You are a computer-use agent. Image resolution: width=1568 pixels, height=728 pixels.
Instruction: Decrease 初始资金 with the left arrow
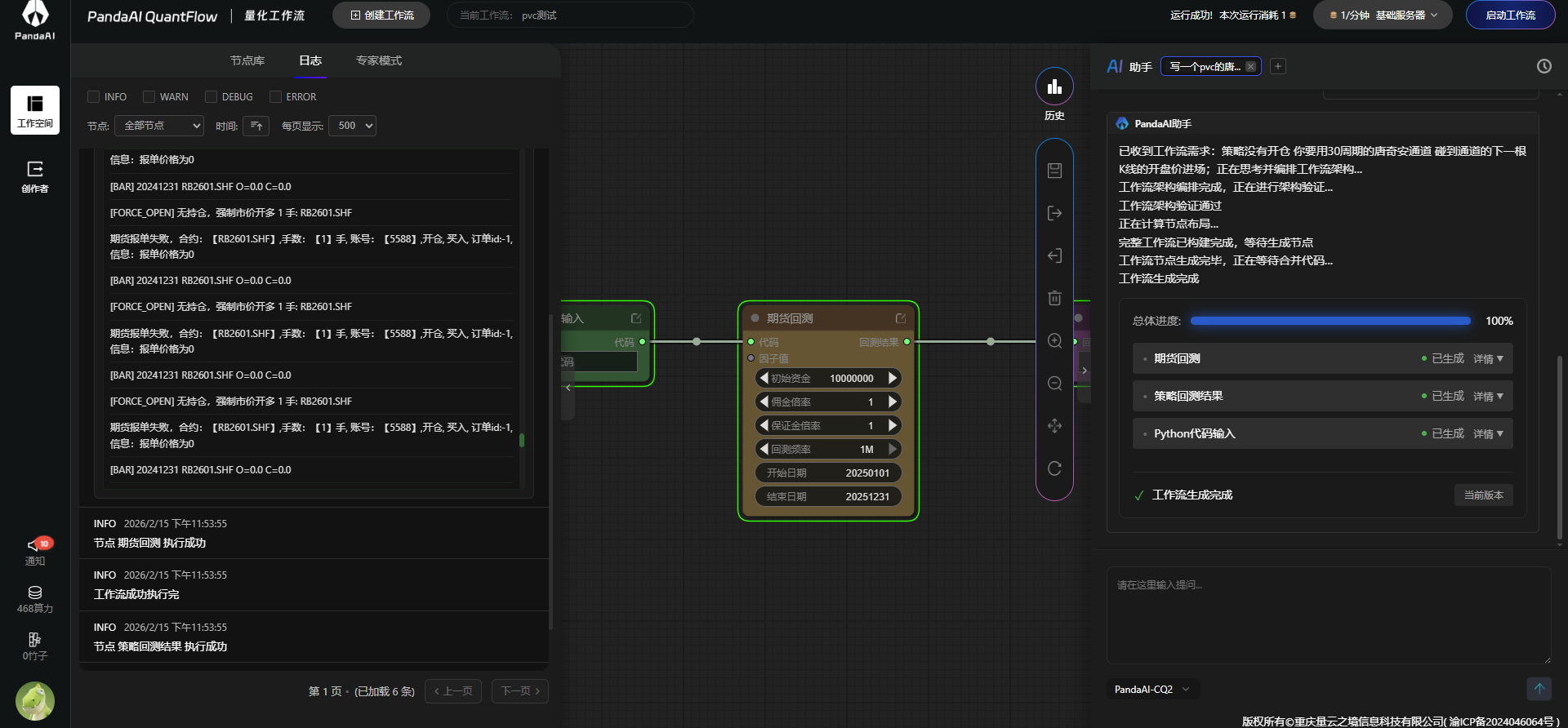pos(764,378)
